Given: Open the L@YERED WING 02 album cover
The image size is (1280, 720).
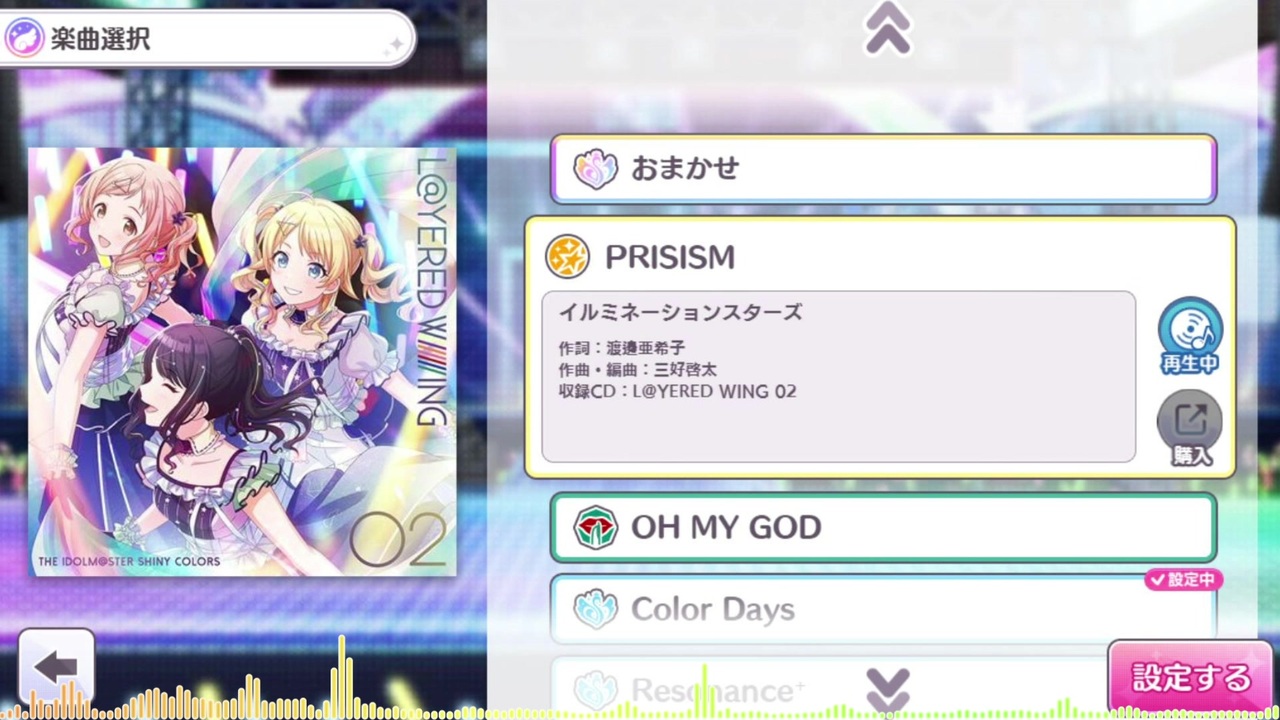Looking at the screenshot, I should (x=241, y=361).
